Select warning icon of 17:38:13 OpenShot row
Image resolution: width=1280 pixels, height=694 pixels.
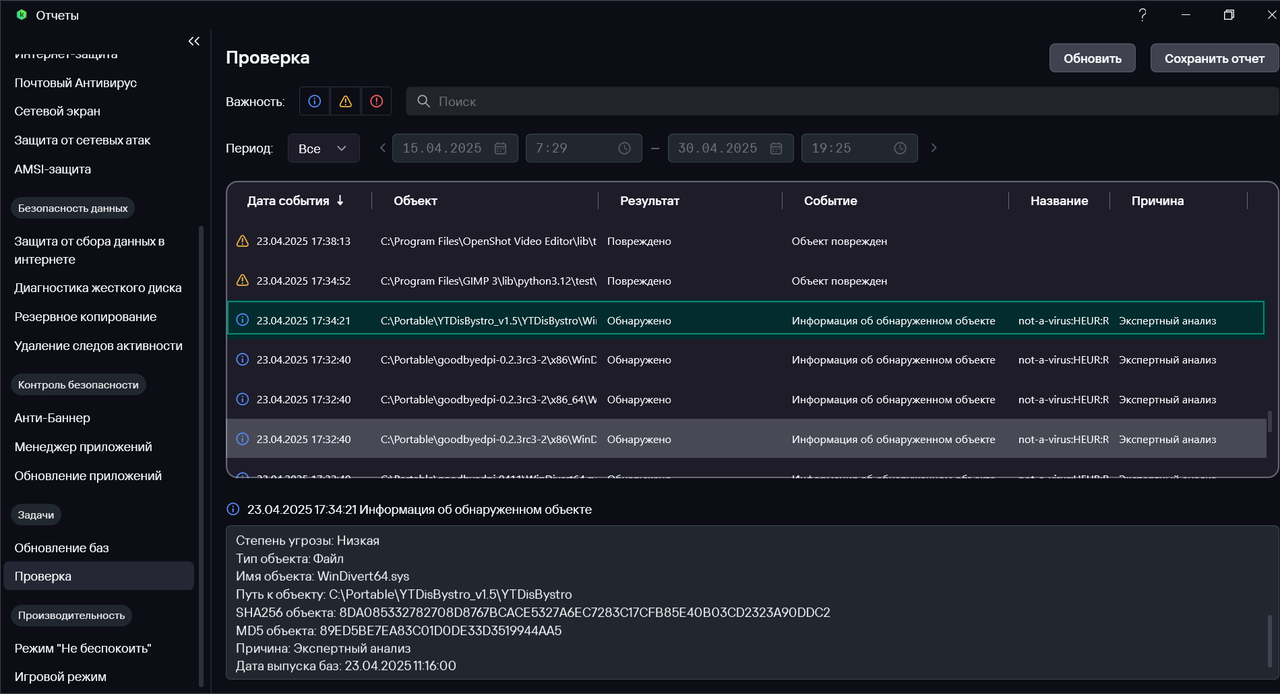(x=242, y=241)
